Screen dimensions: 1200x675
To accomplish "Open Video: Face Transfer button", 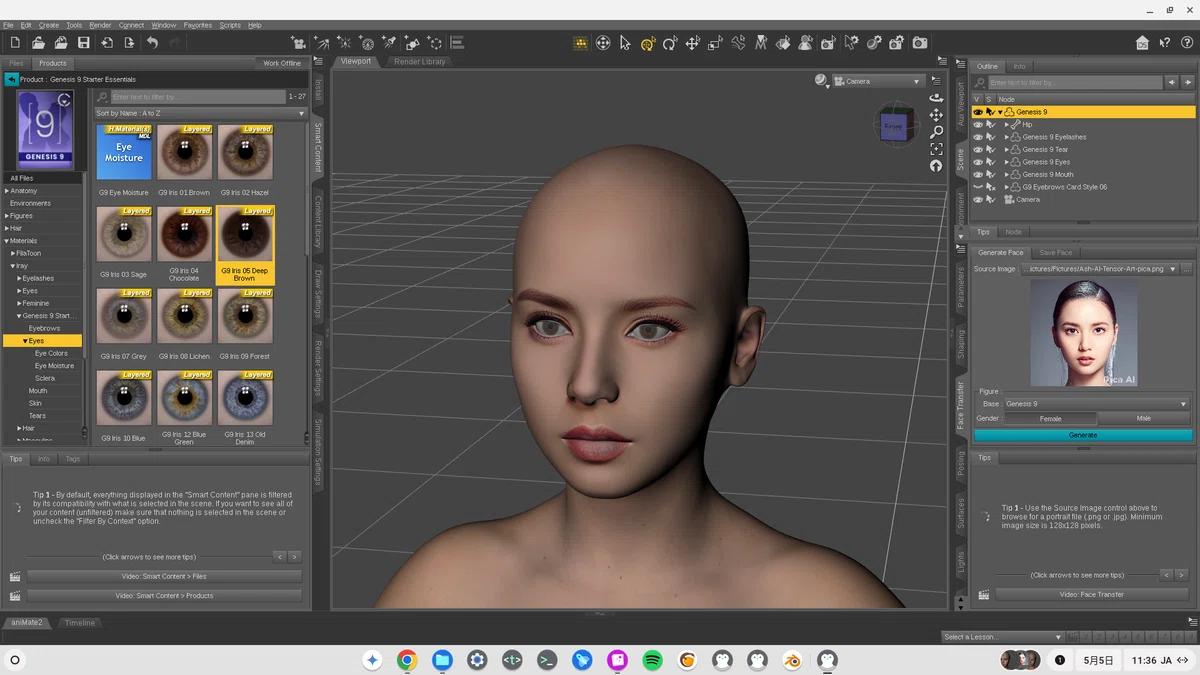I will click(1091, 594).
